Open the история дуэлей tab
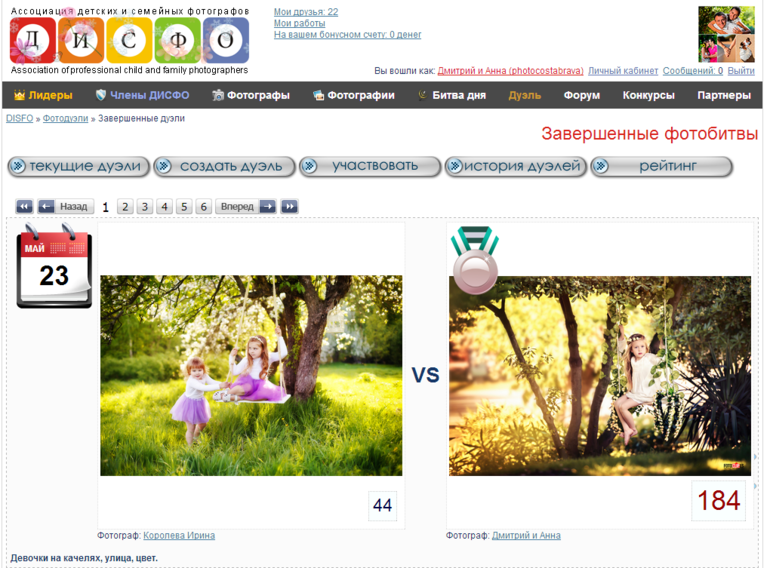The width and height of the screenshot is (770, 568). (x=515, y=167)
